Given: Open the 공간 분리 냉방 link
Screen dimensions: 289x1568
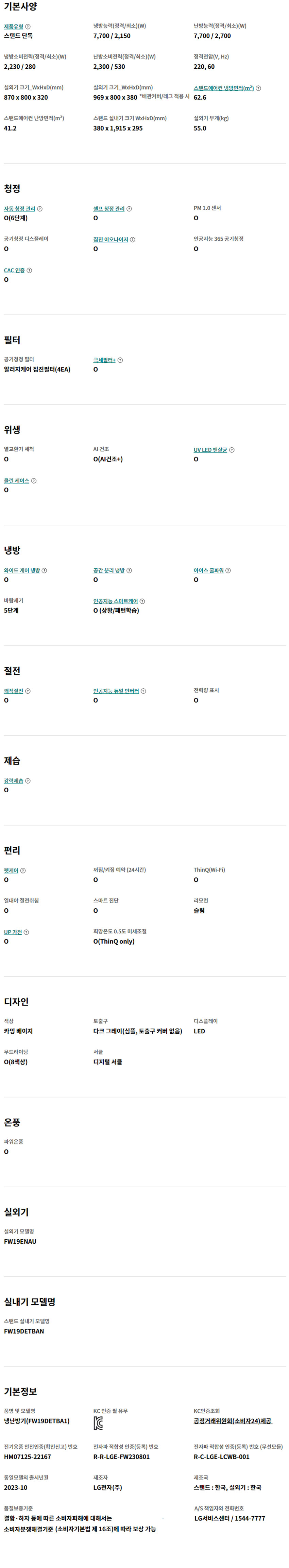Looking at the screenshot, I should pyautogui.click(x=109, y=570).
